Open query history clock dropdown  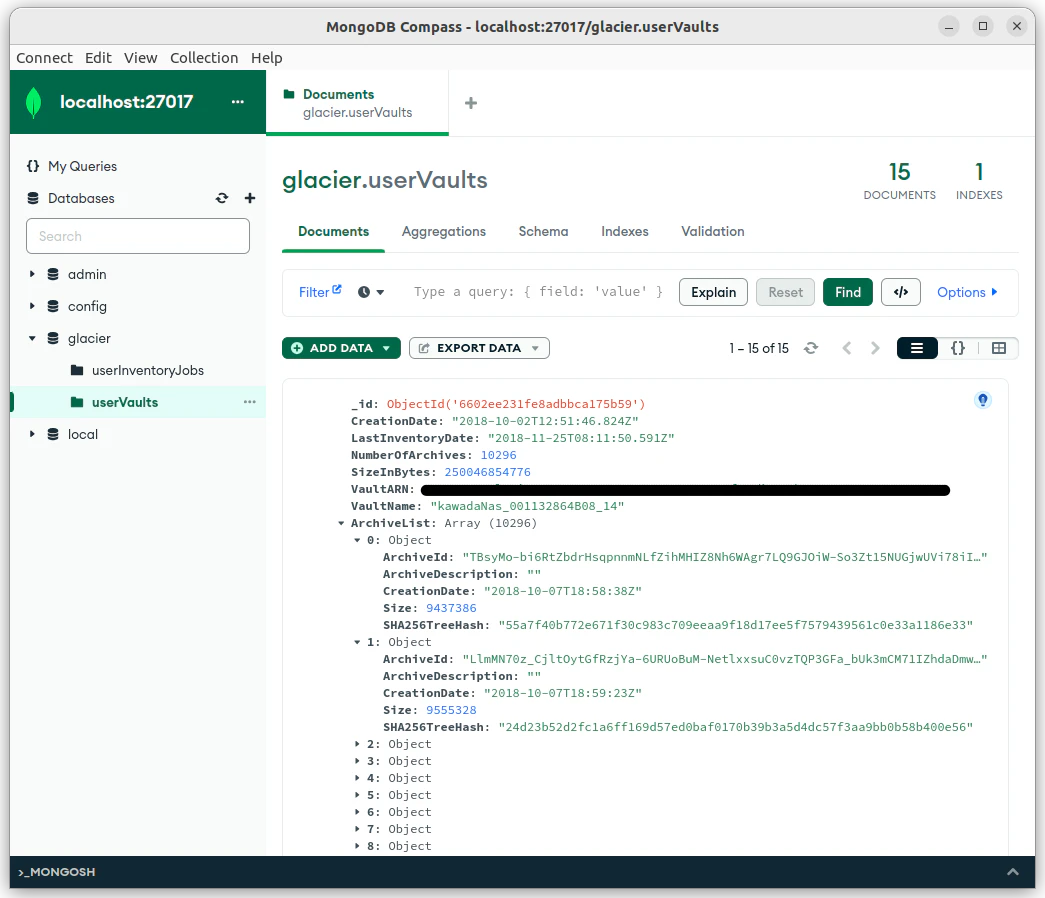click(x=371, y=292)
